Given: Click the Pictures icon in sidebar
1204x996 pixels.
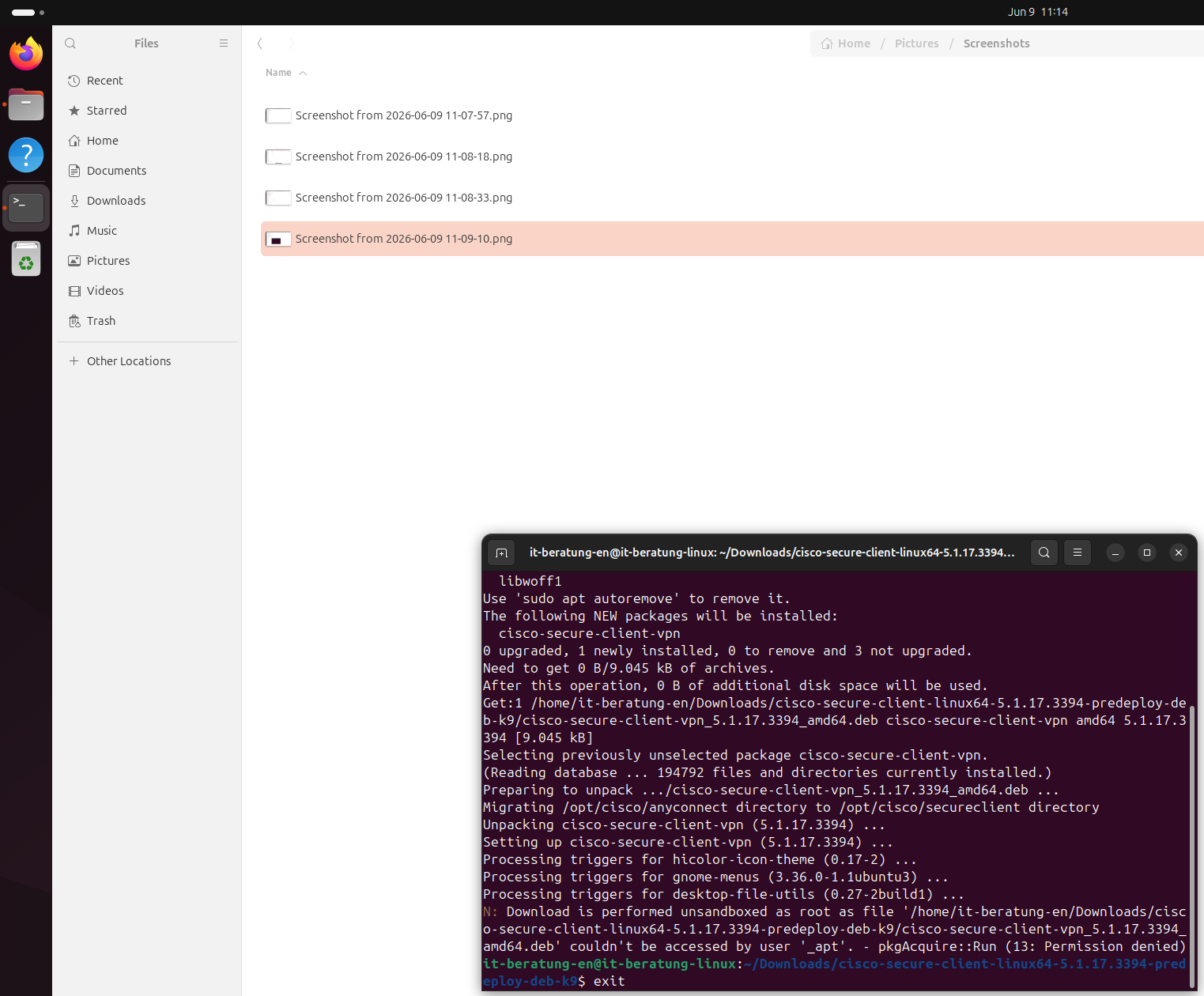Looking at the screenshot, I should point(74,261).
